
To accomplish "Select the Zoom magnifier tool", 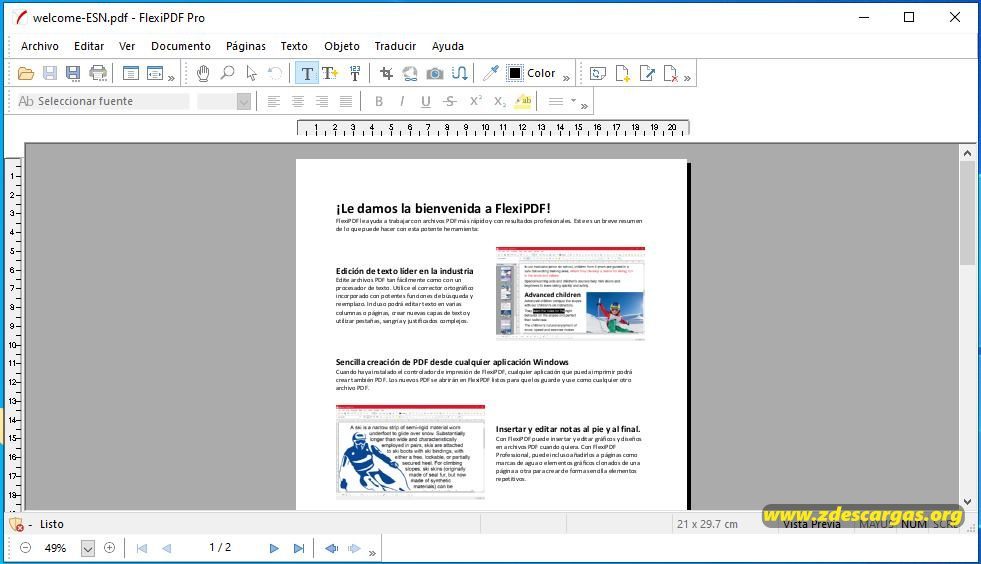I will [x=228, y=73].
